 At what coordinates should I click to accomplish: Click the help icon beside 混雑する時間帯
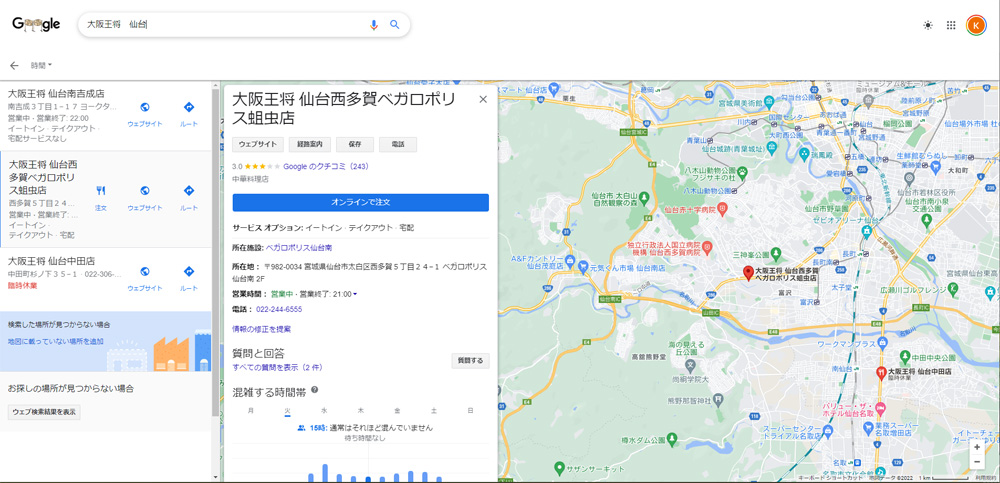point(314,390)
